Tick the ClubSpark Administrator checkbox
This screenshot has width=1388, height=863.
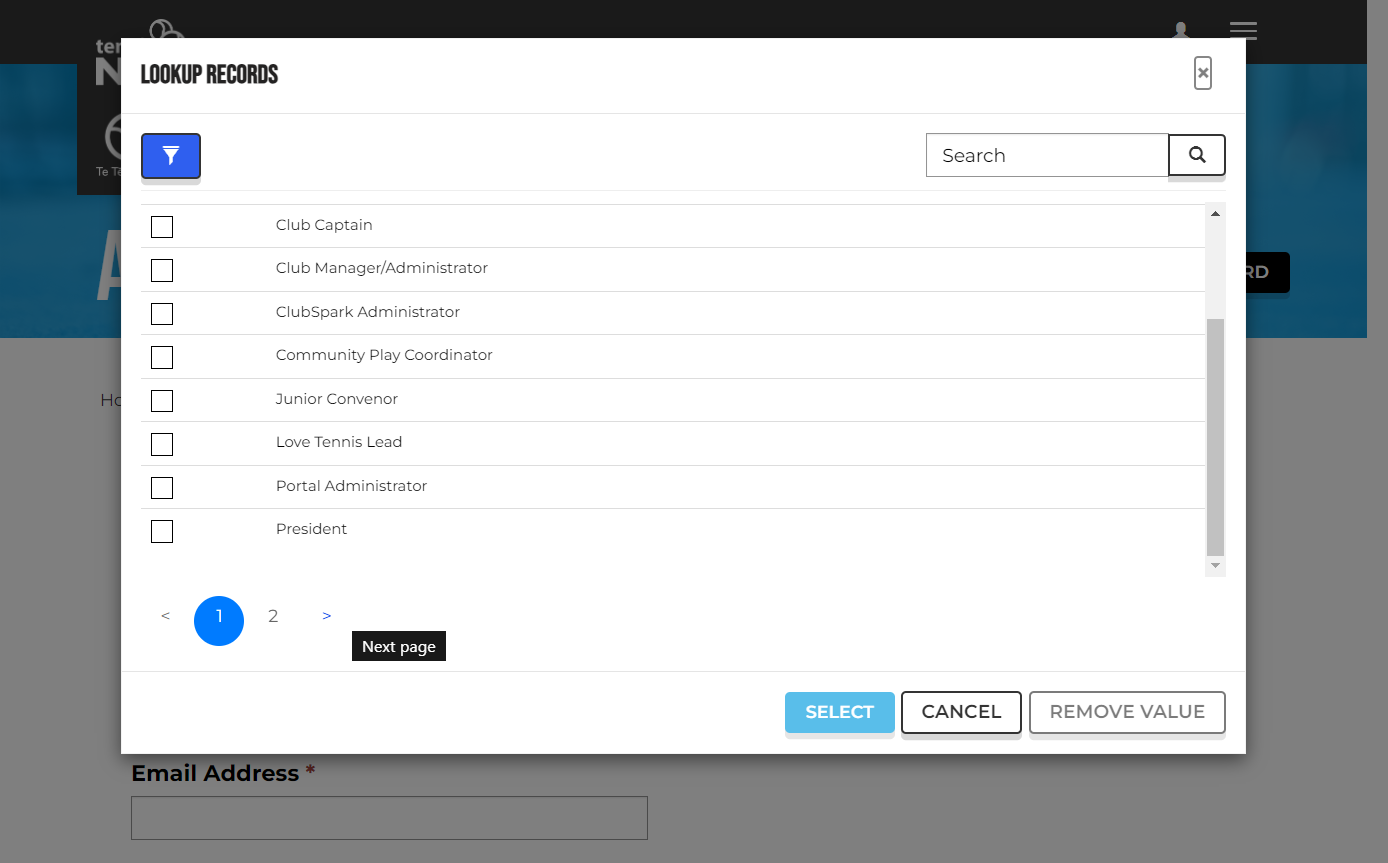coord(162,314)
